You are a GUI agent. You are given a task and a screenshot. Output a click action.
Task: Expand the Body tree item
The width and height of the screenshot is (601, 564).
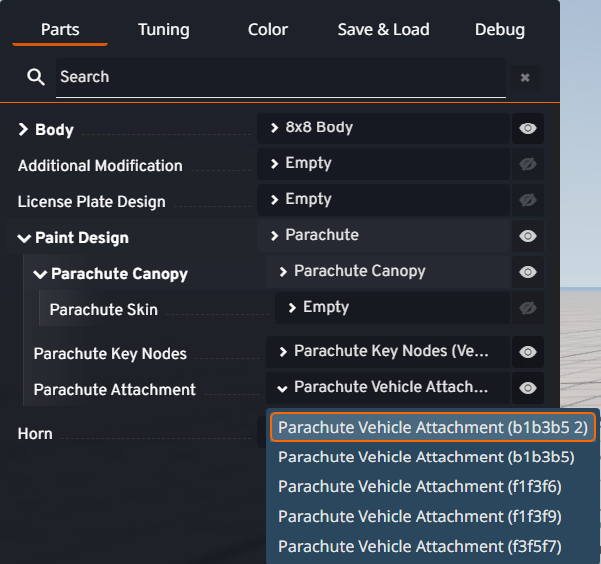(23, 130)
